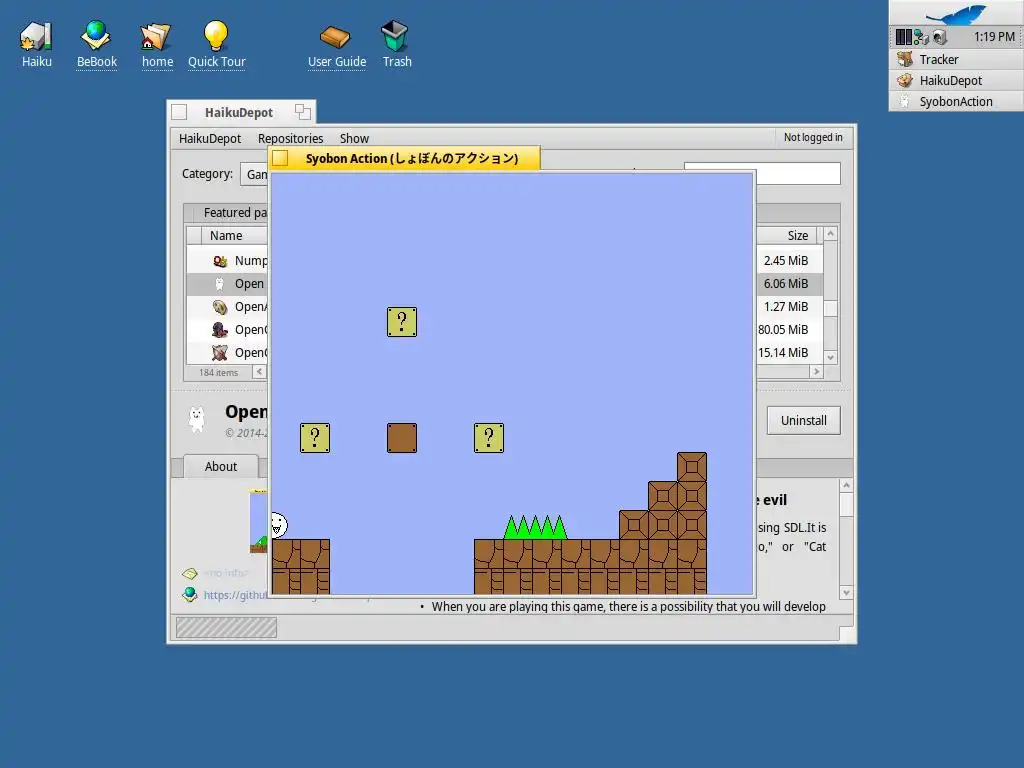This screenshot has width=1024, height=768.
Task: Close the HaikuDepot window
Action: tap(179, 112)
